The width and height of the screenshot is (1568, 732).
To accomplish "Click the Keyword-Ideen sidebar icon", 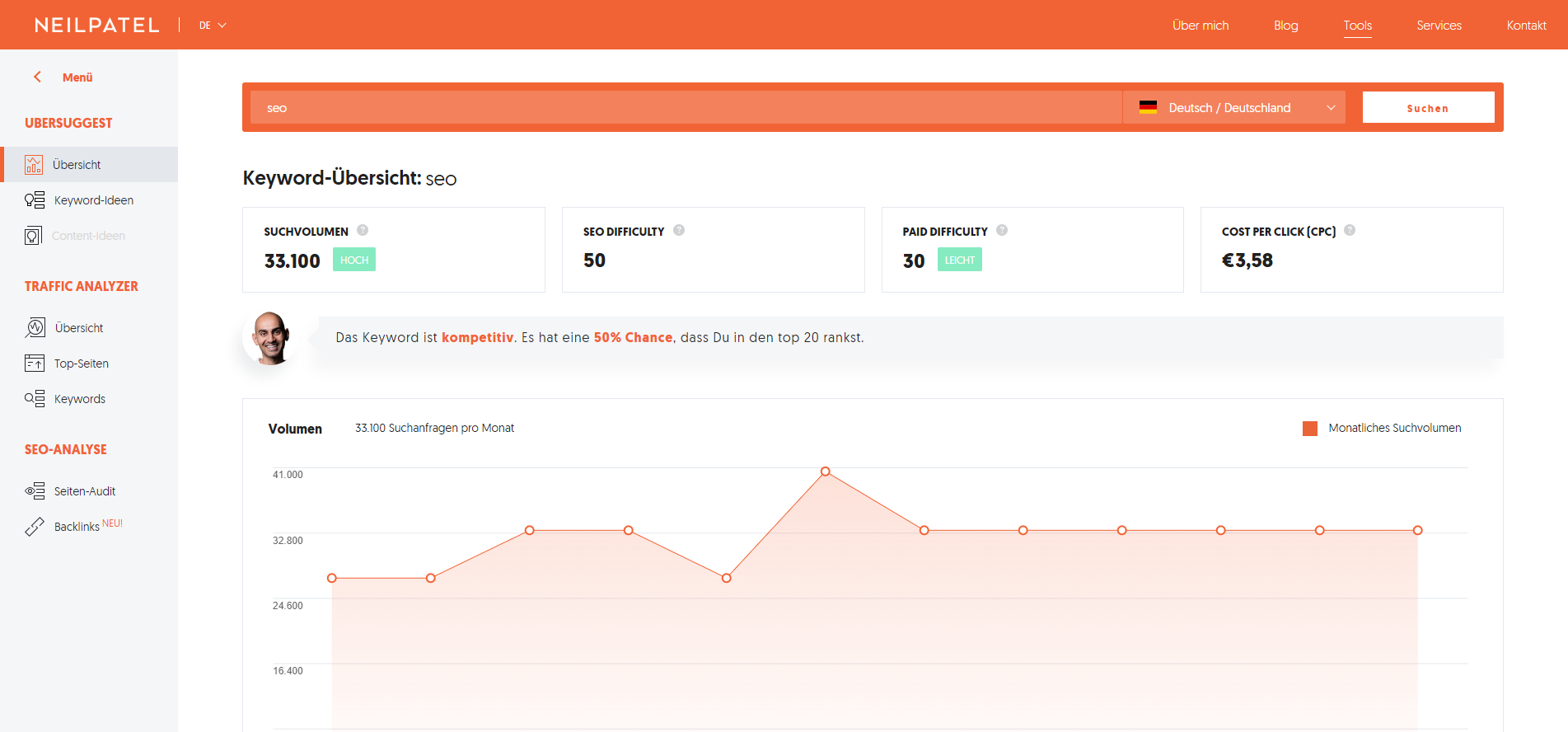I will coord(35,200).
